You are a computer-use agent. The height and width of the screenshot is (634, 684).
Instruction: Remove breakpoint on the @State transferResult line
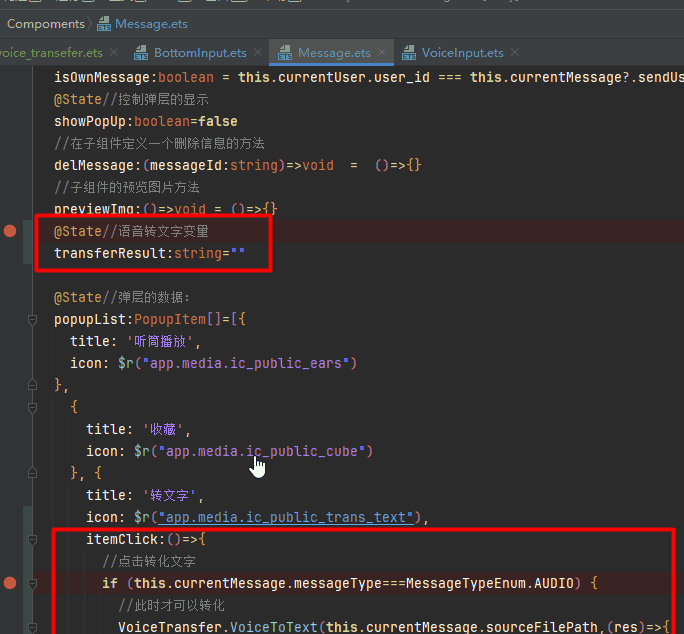tap(10, 231)
